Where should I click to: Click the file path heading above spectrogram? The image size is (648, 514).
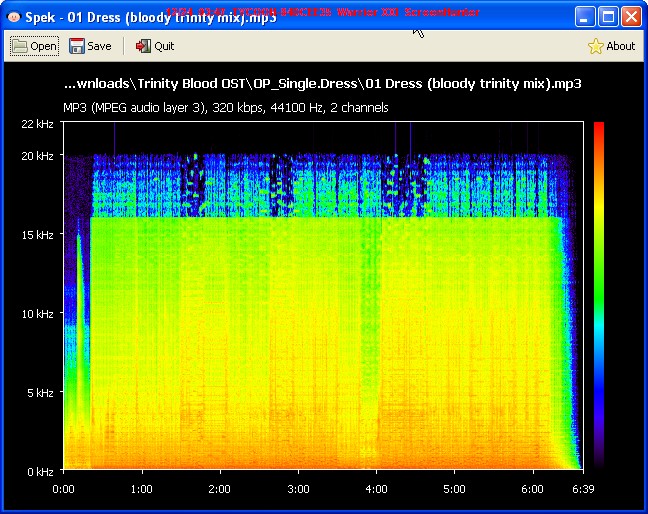click(x=322, y=84)
